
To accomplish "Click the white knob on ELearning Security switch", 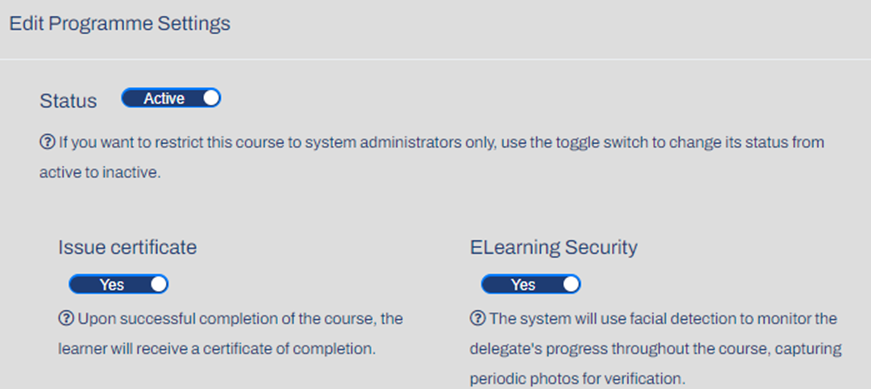I will point(570,284).
